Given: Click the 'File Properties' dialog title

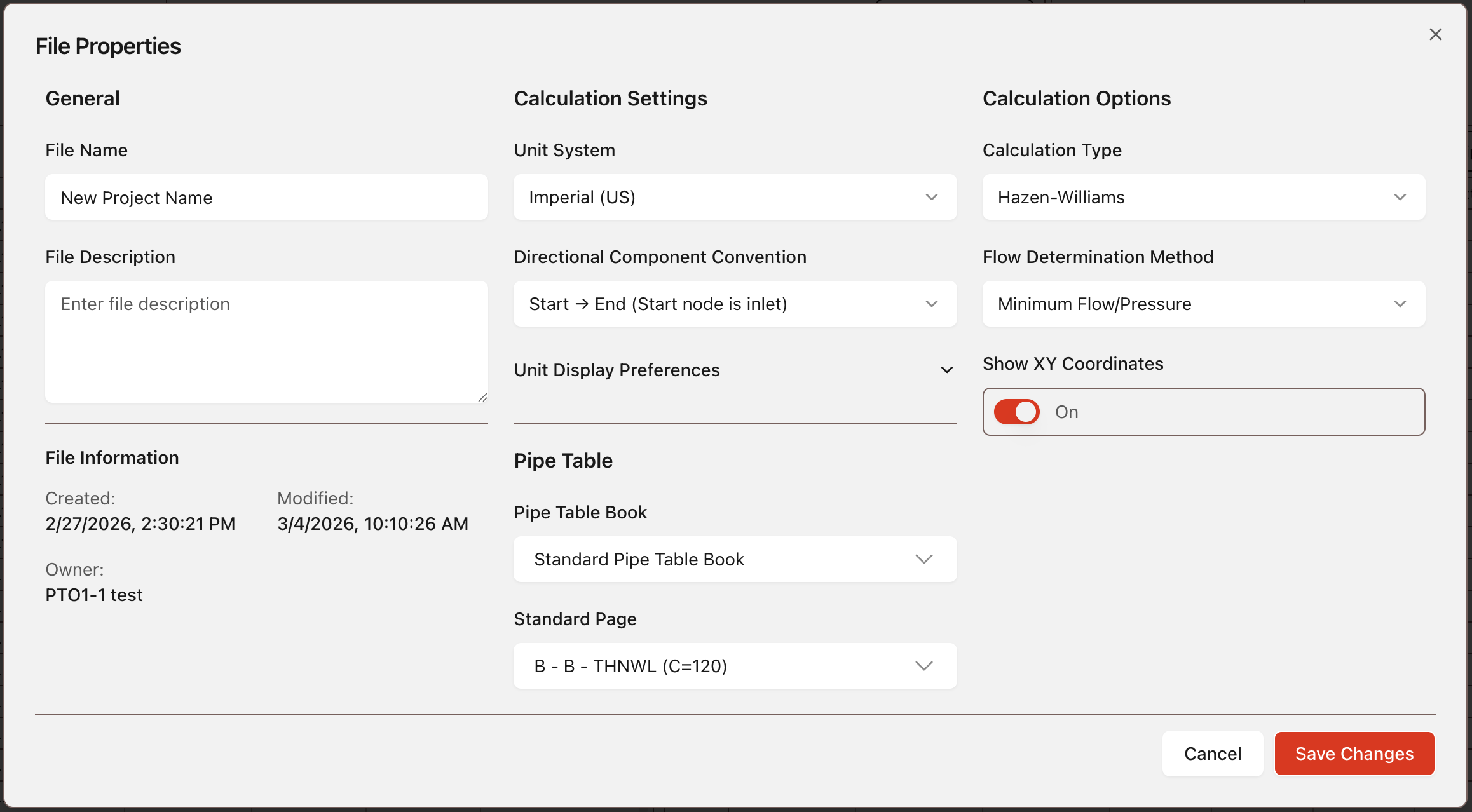Looking at the screenshot, I should (x=108, y=46).
